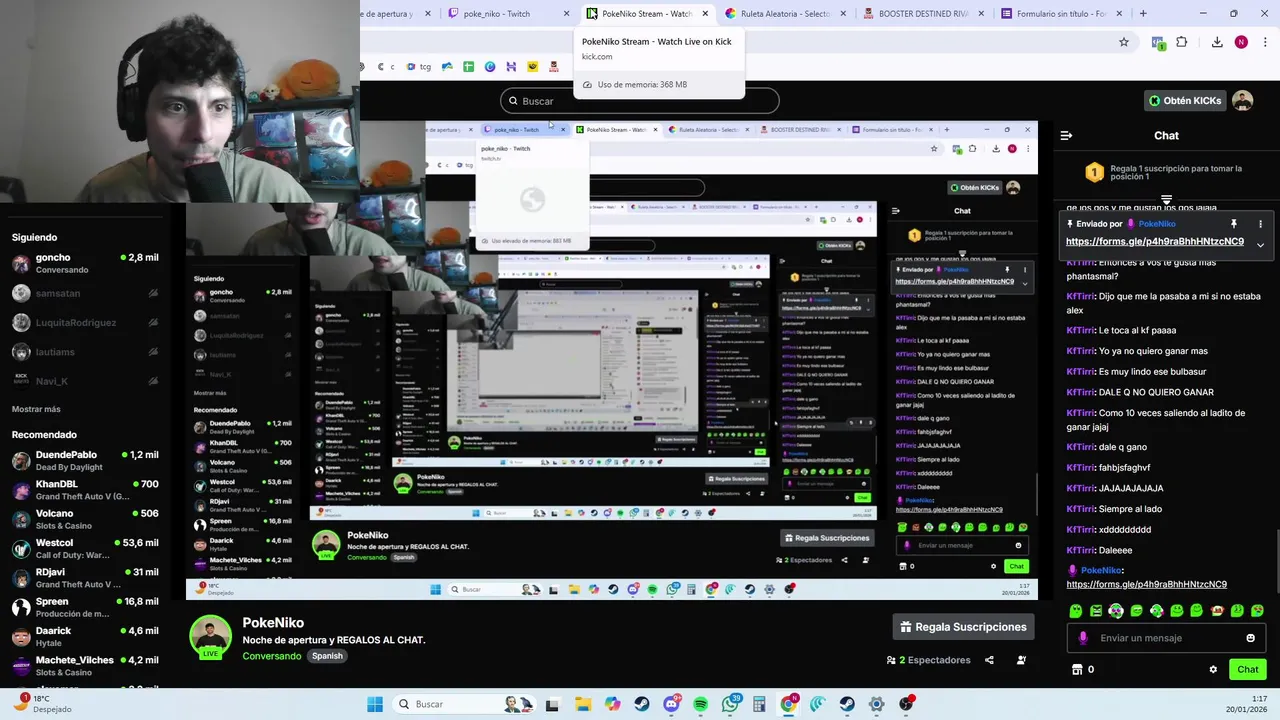The width and height of the screenshot is (1280, 720).
Task: Click the tcg bookmark in the bookmarks bar
Action: click(x=419, y=67)
